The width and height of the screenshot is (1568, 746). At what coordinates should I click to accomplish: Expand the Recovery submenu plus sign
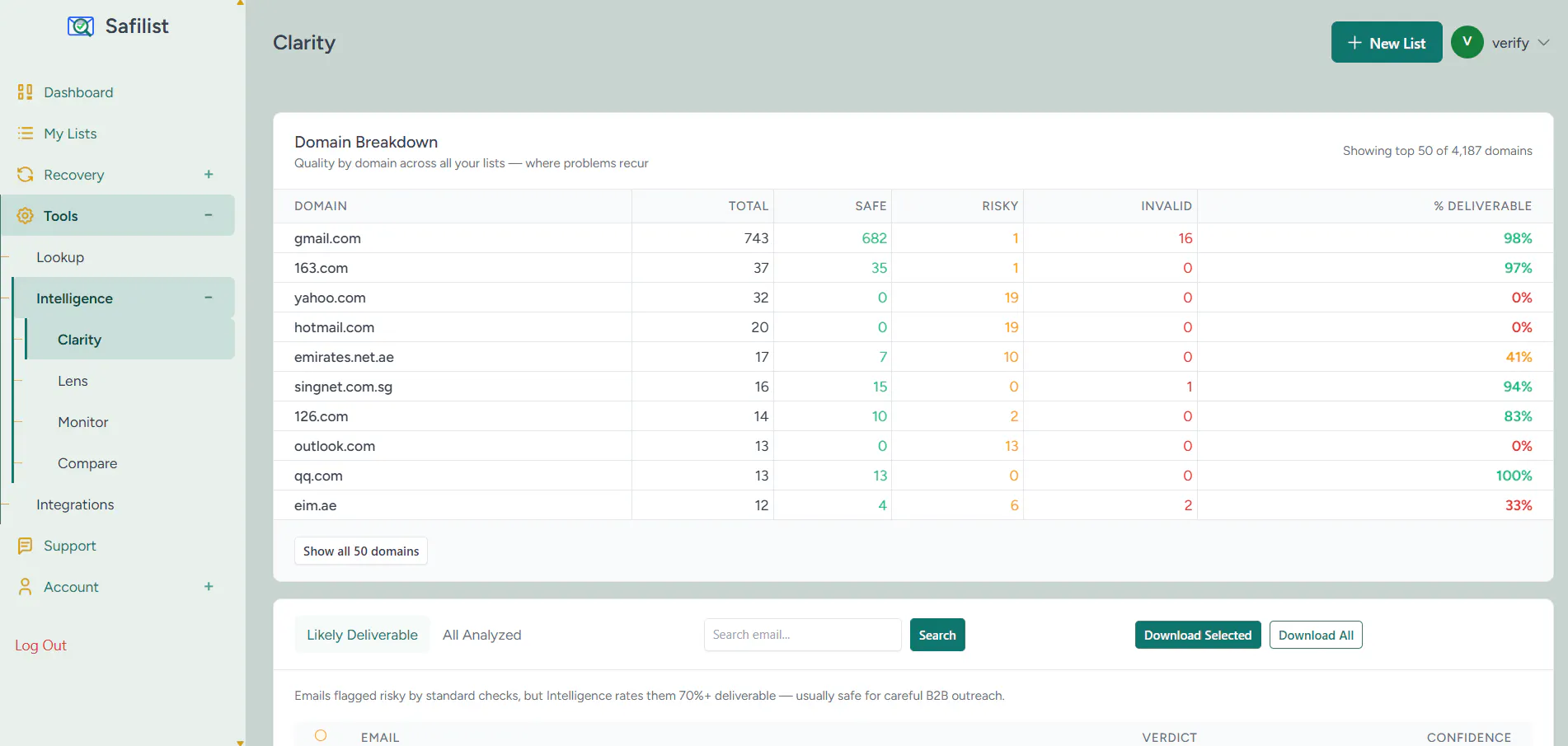pyautogui.click(x=209, y=175)
